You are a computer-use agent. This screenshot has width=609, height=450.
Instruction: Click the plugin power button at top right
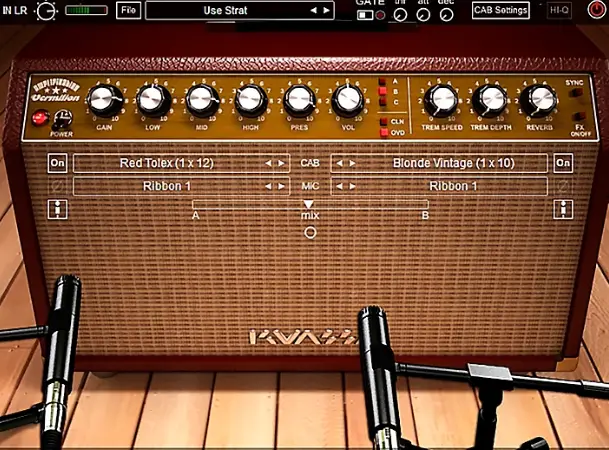click(x=596, y=10)
